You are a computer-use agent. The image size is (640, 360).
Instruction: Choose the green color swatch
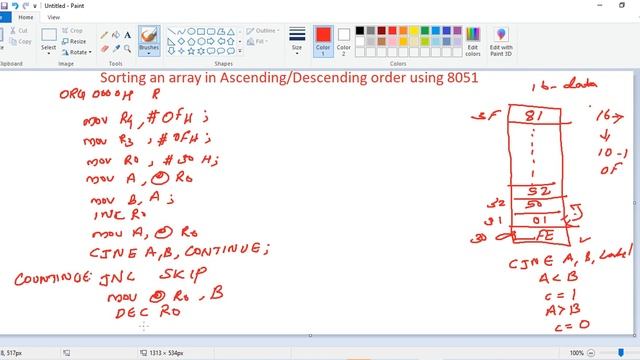click(425, 31)
